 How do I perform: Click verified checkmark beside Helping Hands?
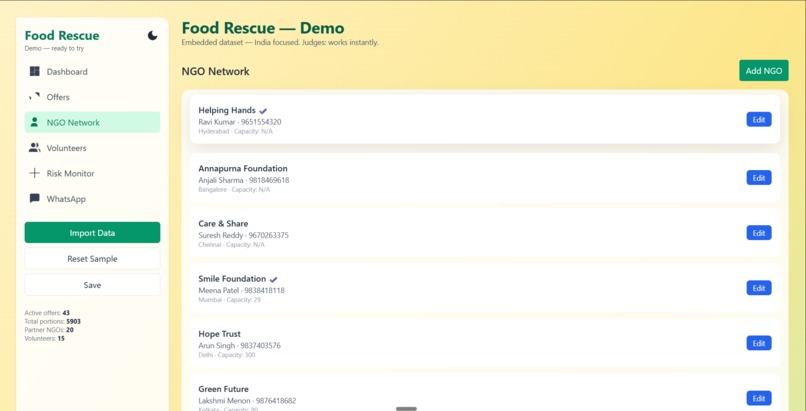(x=263, y=110)
